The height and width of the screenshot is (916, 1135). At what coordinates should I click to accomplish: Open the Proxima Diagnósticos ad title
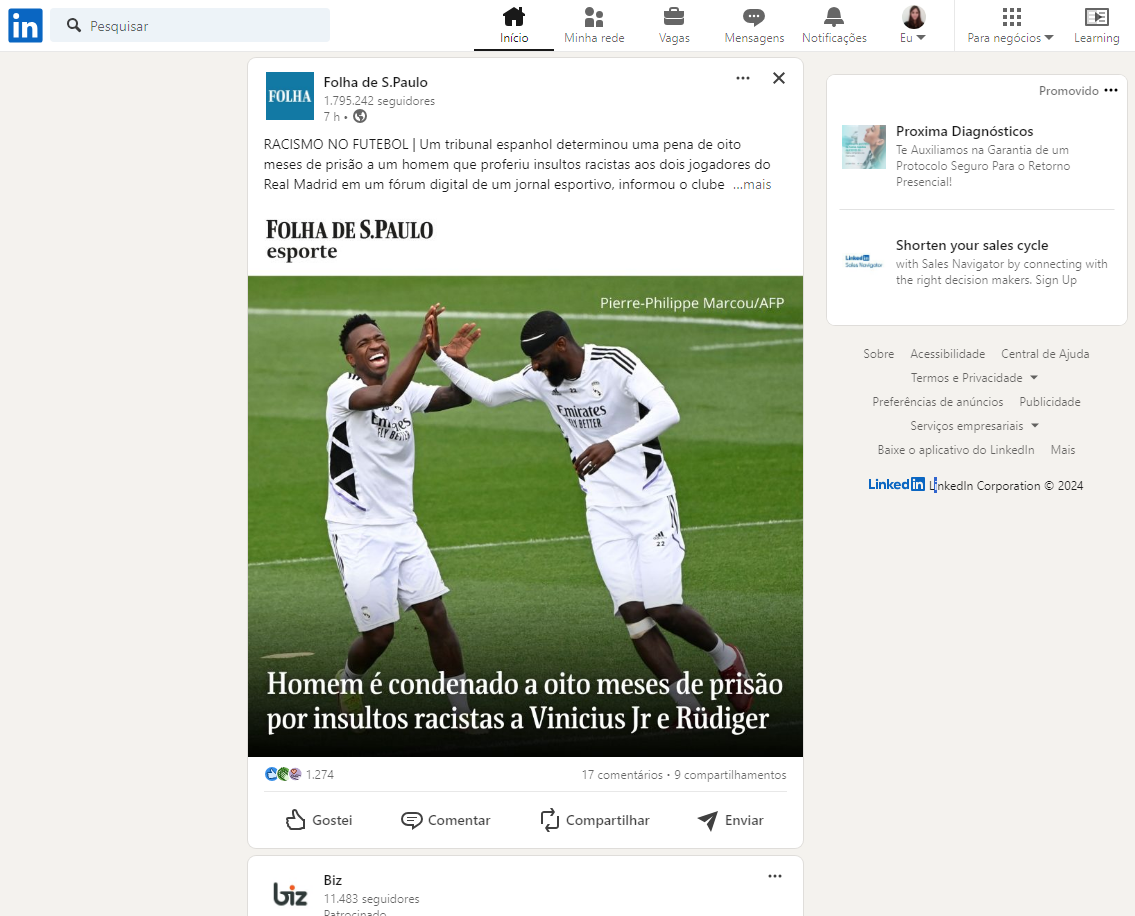point(964,131)
